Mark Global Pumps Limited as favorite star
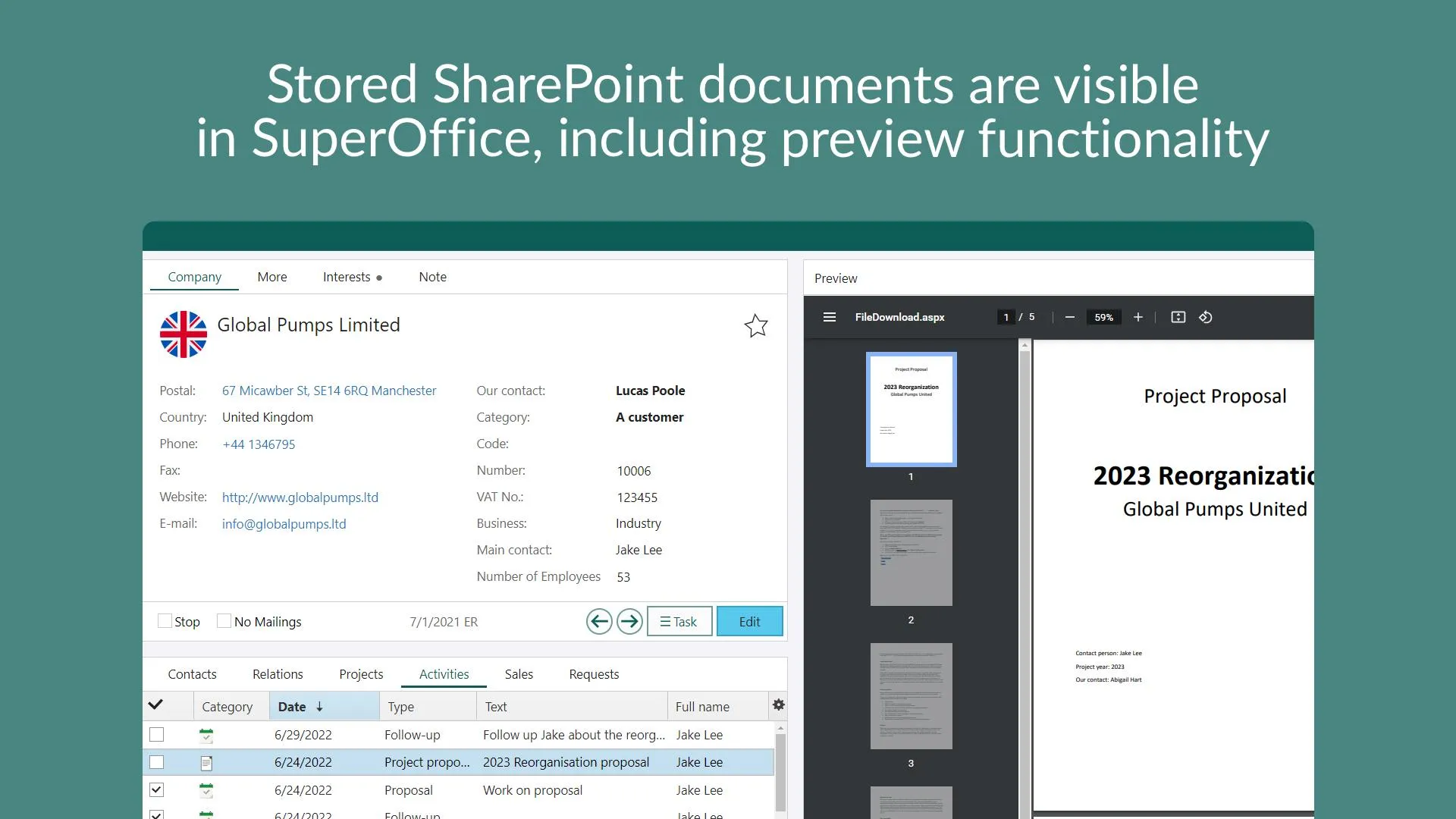Screen dimensions: 1456x819 (x=756, y=326)
